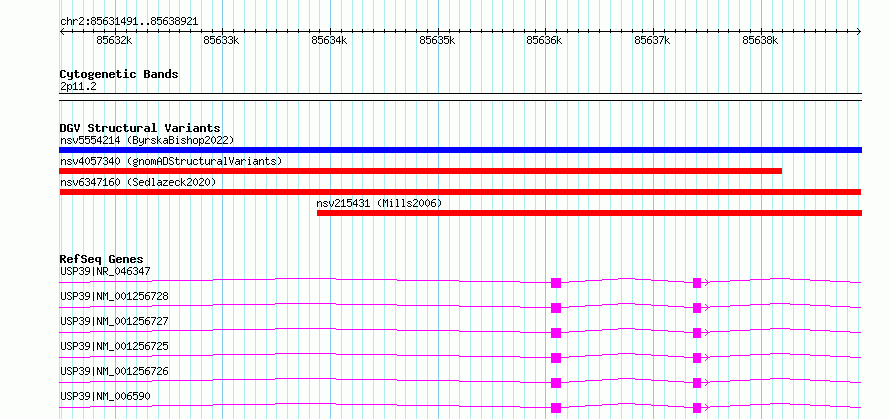The image size is (890, 419).
Task: Click the red nsv215431 variant bar
Action: point(589,213)
